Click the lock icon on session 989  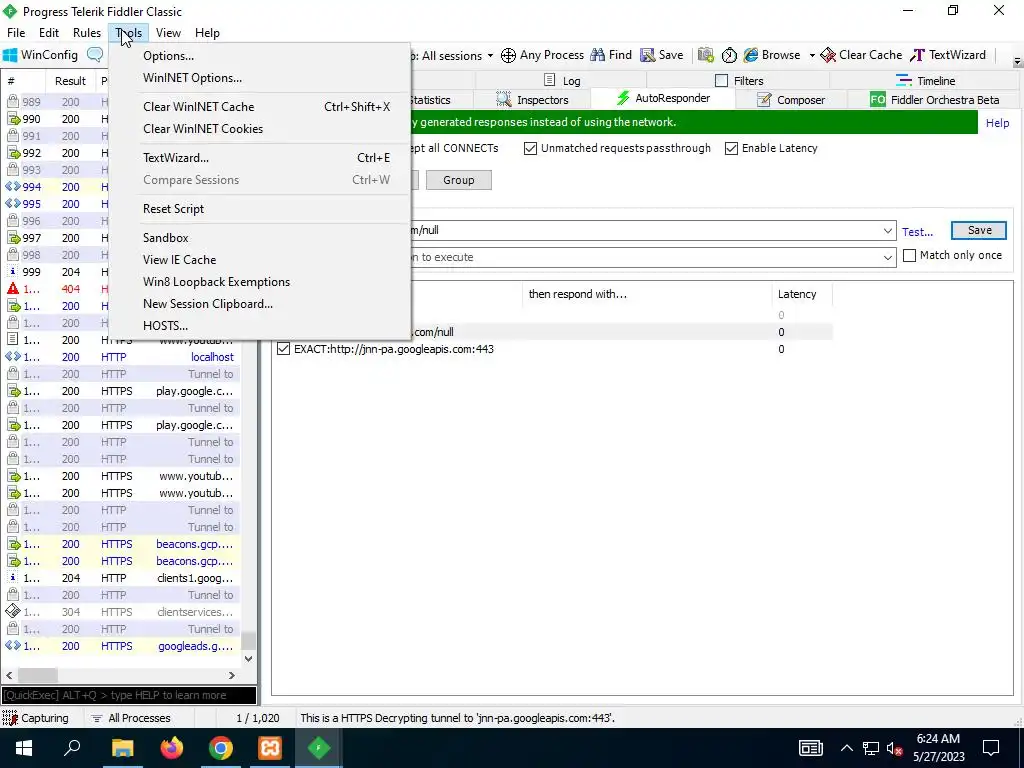click(12, 102)
